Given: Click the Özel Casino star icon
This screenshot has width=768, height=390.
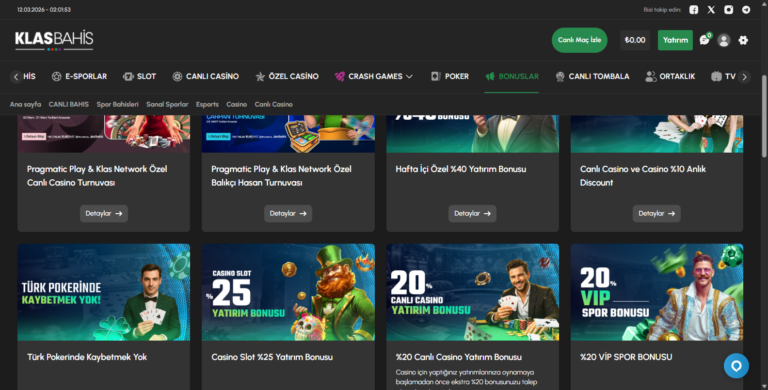Looking at the screenshot, I should (x=260, y=76).
